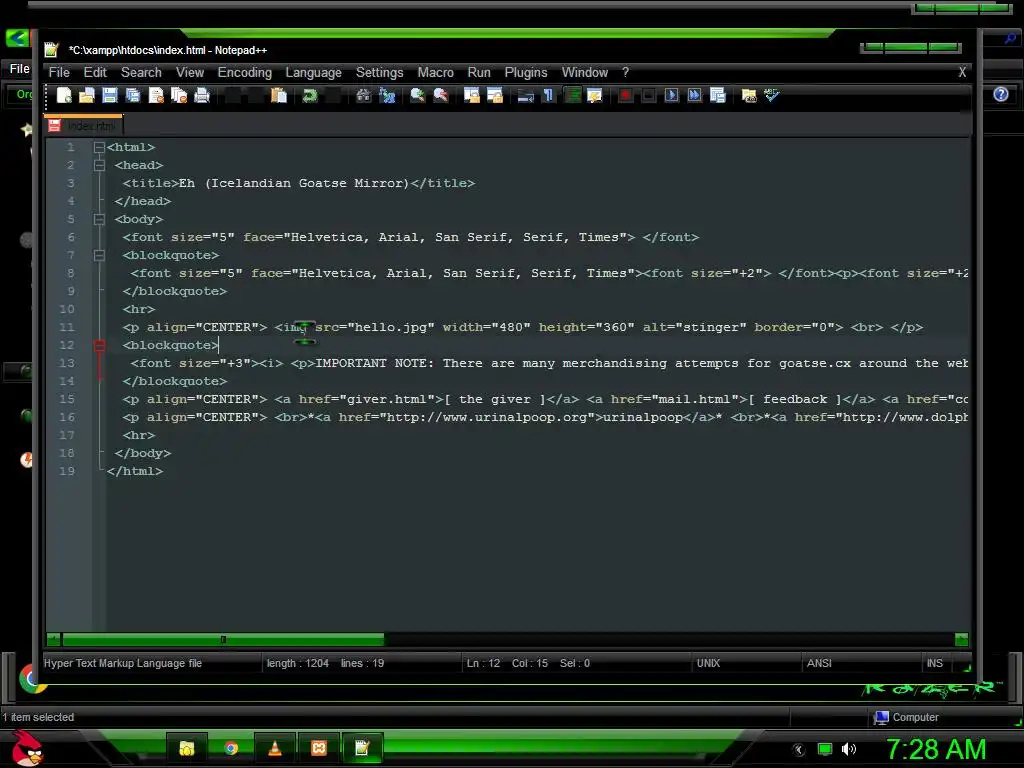Open the ? help menu
Screen dimensions: 1024x768
click(625, 72)
